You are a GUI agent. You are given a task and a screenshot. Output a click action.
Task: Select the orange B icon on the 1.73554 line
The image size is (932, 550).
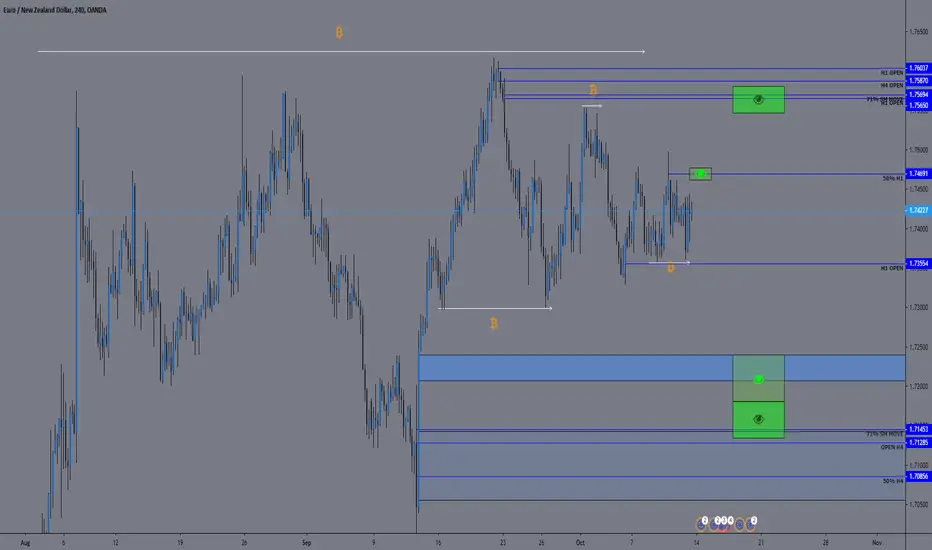tap(670, 268)
